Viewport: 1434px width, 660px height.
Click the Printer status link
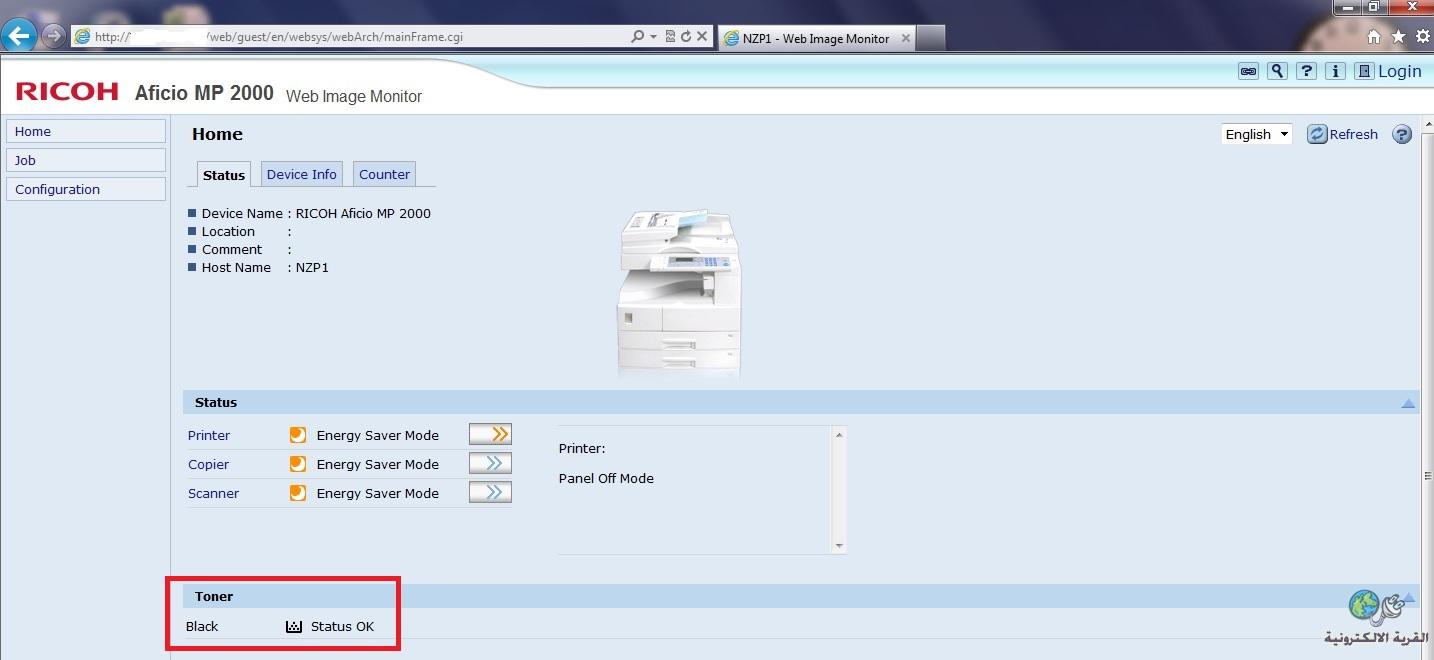[x=209, y=435]
